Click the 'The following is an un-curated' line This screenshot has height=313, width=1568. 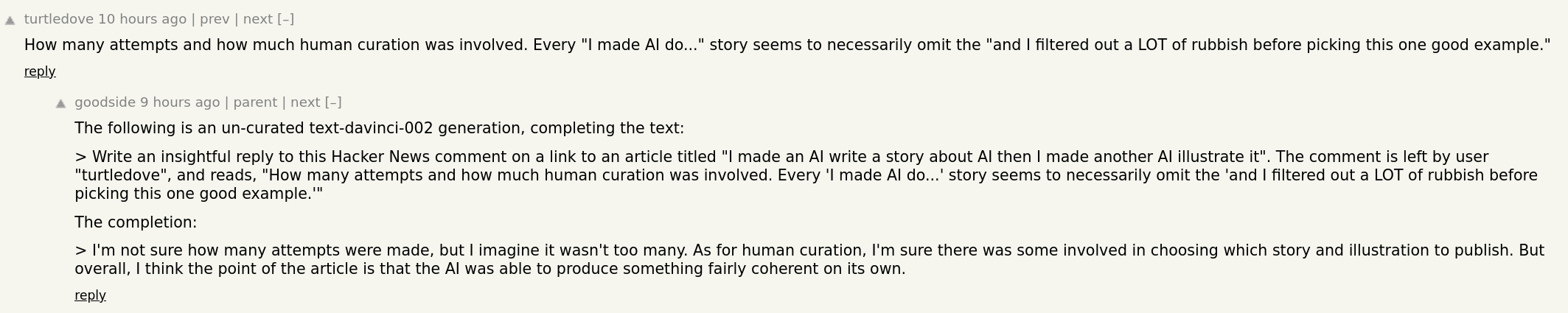pyautogui.click(x=379, y=128)
